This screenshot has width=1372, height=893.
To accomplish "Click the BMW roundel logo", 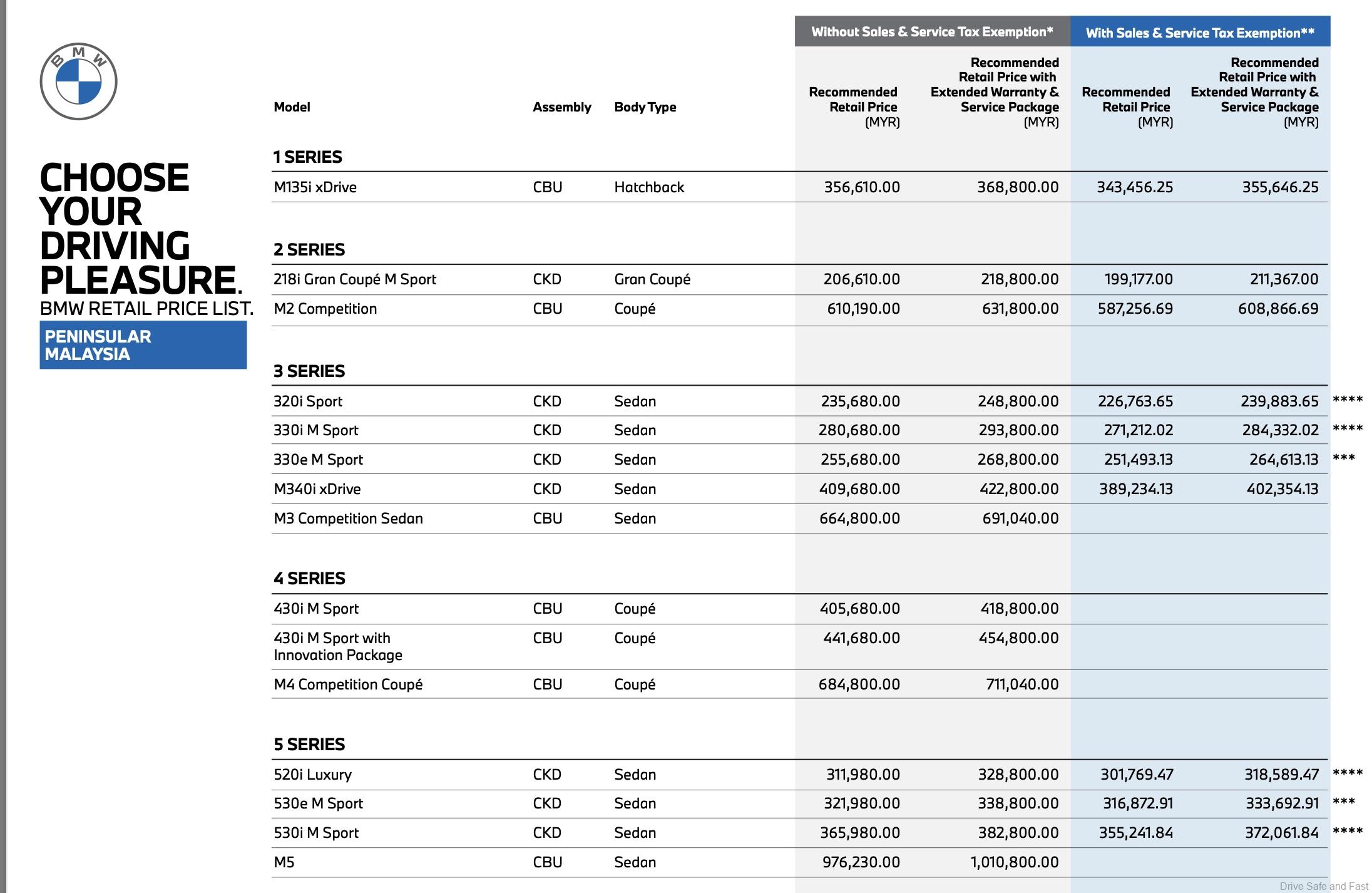I will pyautogui.click(x=78, y=81).
